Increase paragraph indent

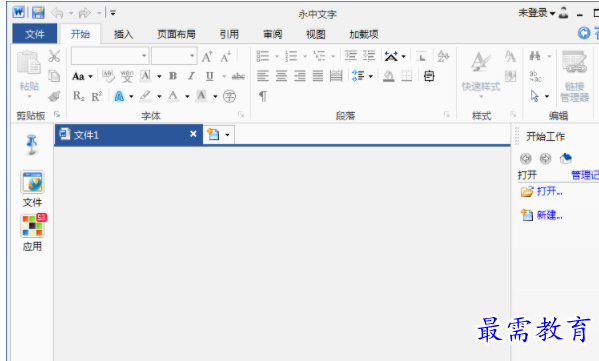[x=369, y=56]
